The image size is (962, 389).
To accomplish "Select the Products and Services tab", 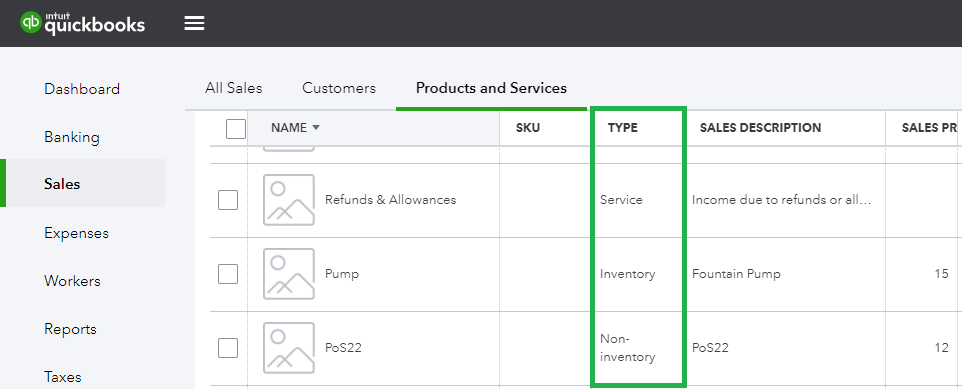I will (491, 88).
